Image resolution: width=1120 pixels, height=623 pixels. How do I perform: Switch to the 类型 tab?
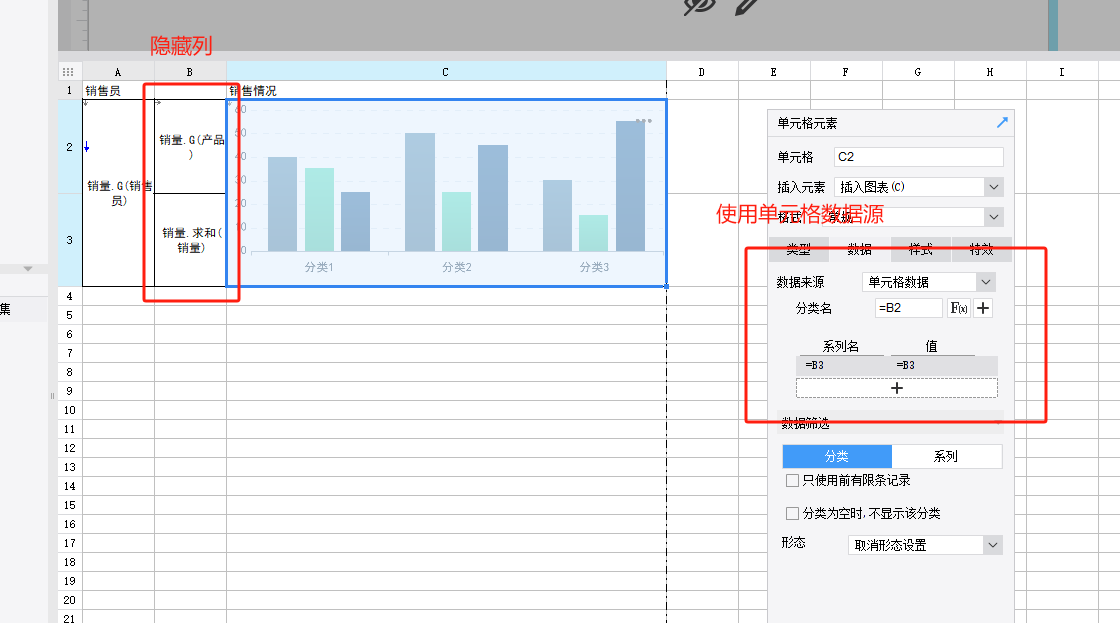point(799,249)
